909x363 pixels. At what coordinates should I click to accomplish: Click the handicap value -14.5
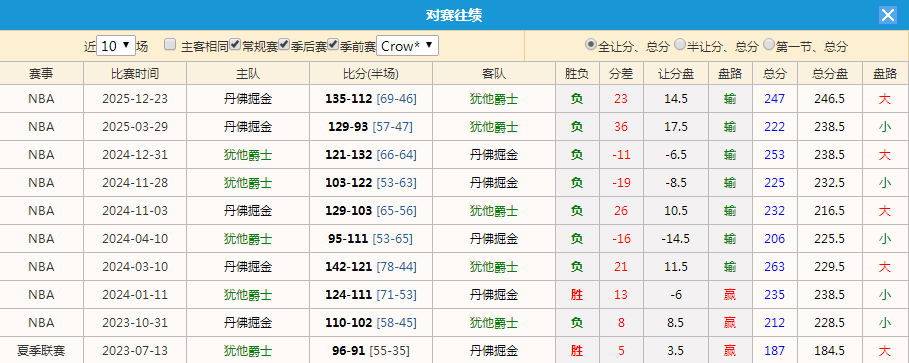[x=676, y=238]
